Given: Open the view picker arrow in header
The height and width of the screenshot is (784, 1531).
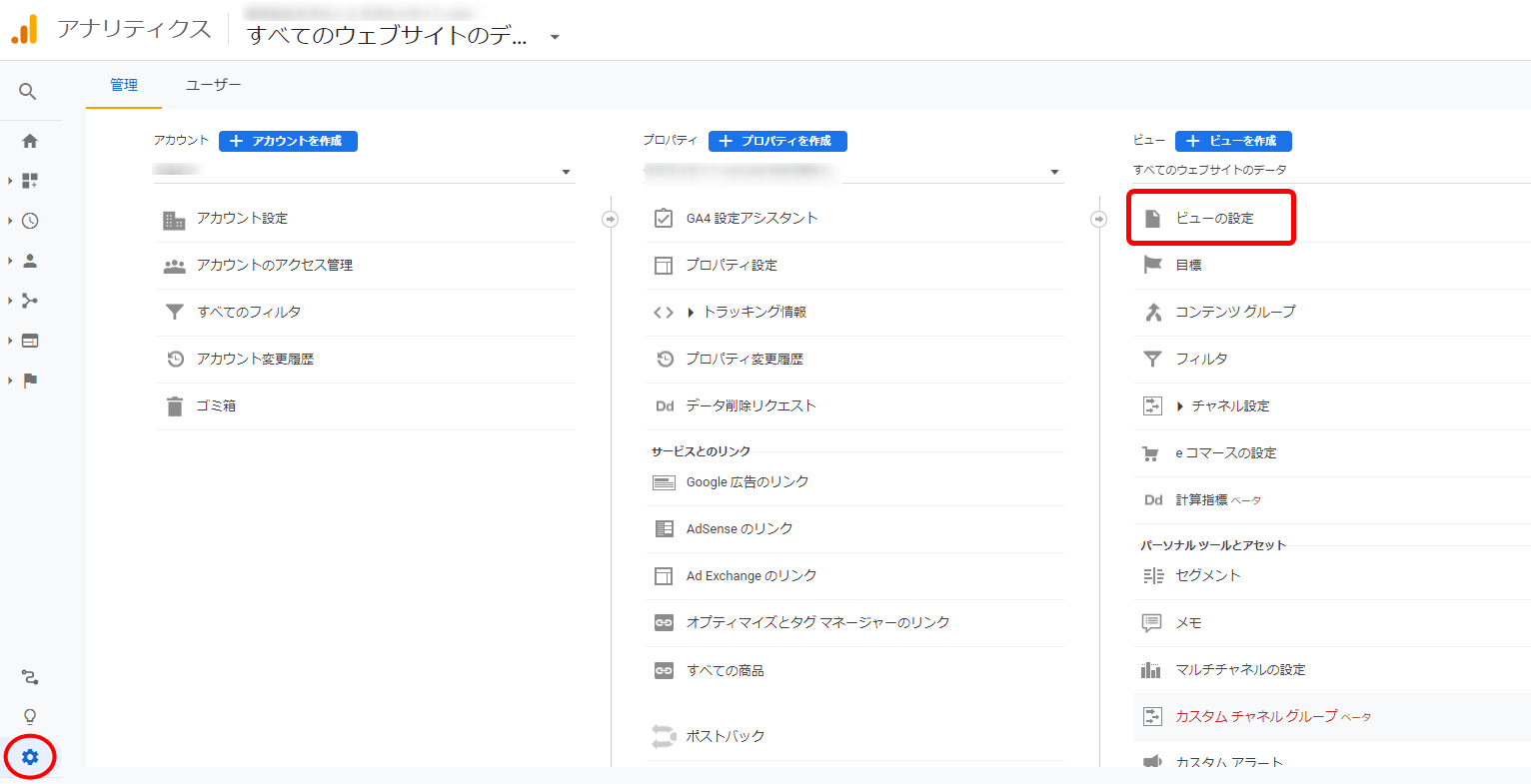Looking at the screenshot, I should pyautogui.click(x=555, y=38).
